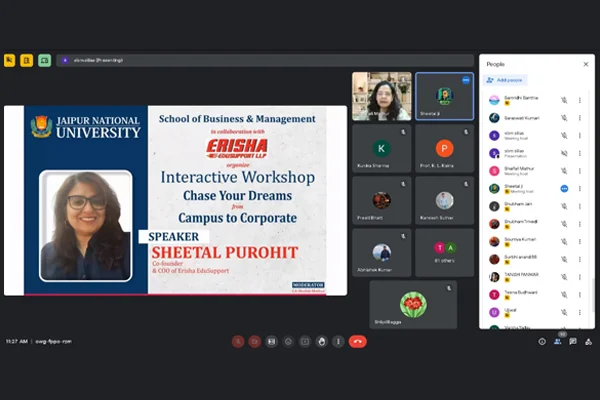The width and height of the screenshot is (600, 400).
Task: Open more options for TANISHI PANWAR
Action: (x=580, y=277)
